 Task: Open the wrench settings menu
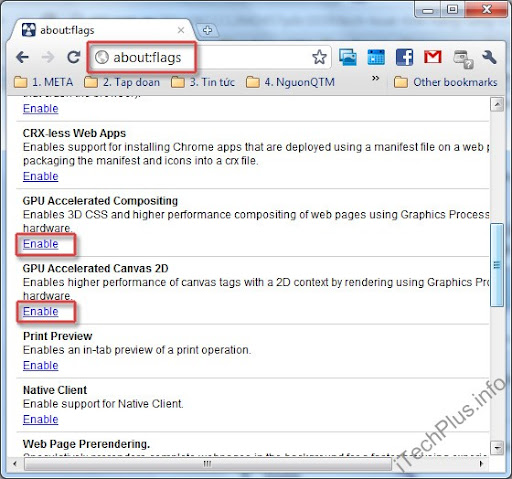tap(489, 57)
